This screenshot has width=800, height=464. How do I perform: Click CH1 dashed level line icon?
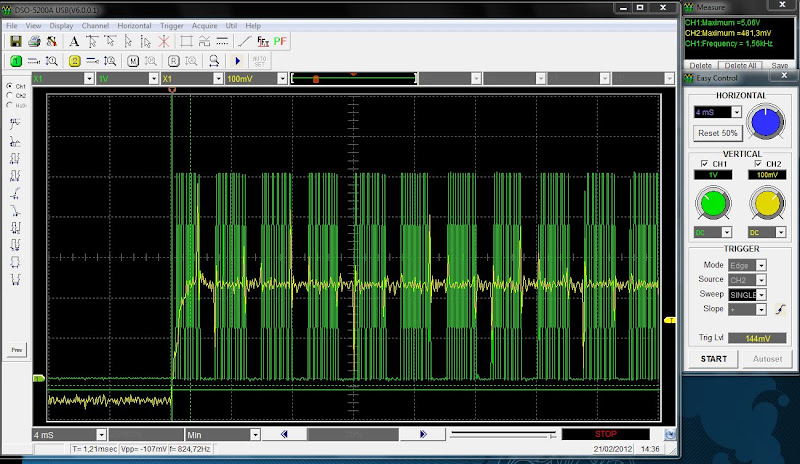tap(34, 61)
